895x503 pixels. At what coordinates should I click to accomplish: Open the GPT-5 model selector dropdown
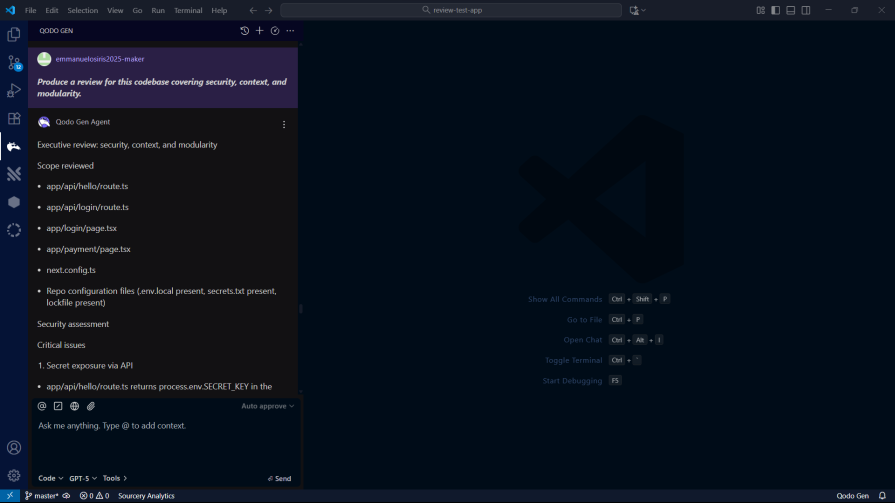(83, 478)
